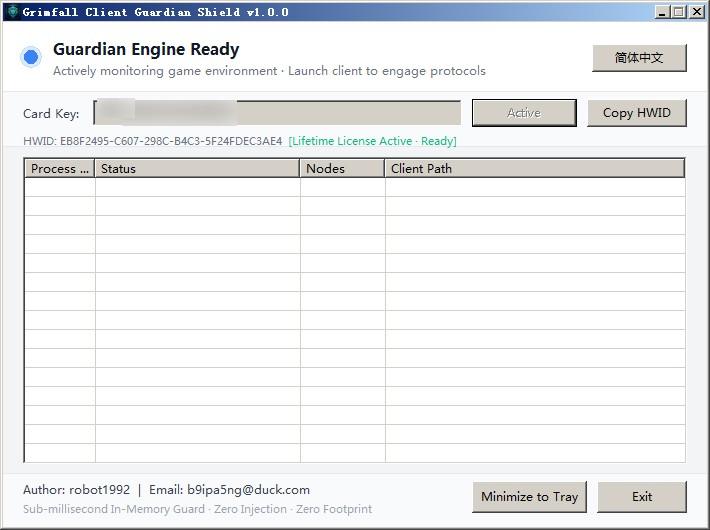Copy the HWID to clipboard
Viewport: 710px width, 530px height.
tap(637, 113)
